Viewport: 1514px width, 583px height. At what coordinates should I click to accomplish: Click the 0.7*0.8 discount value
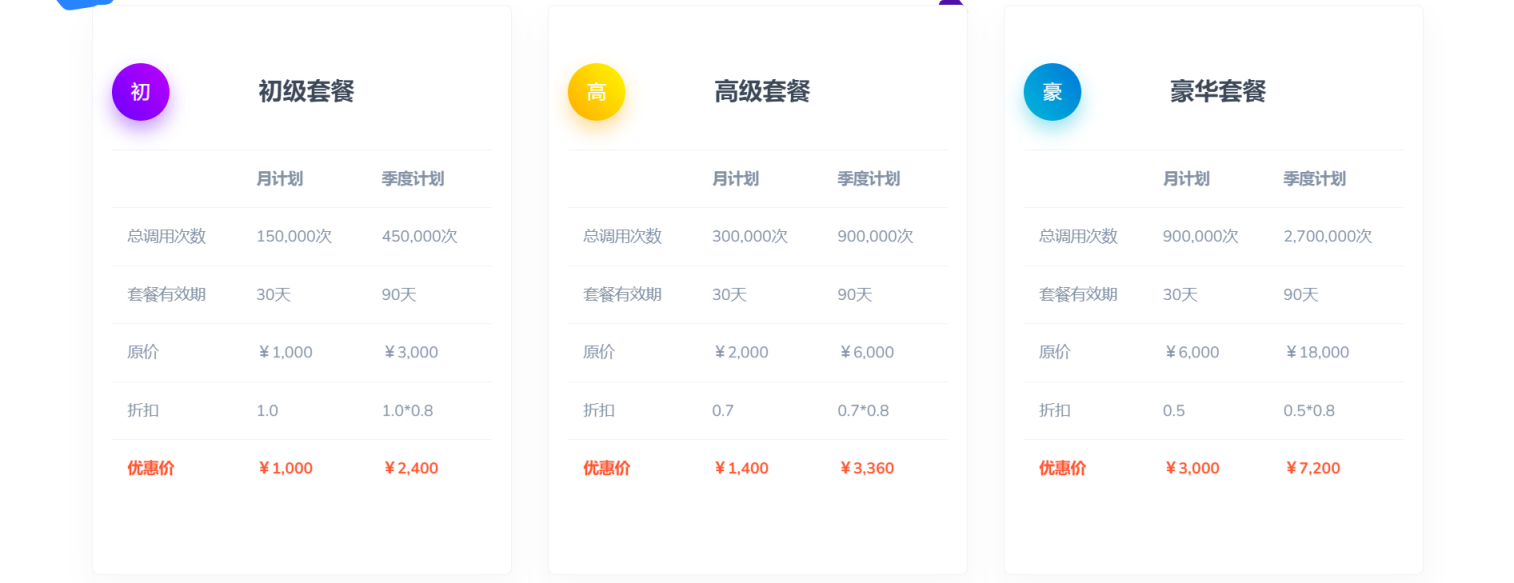coord(863,410)
